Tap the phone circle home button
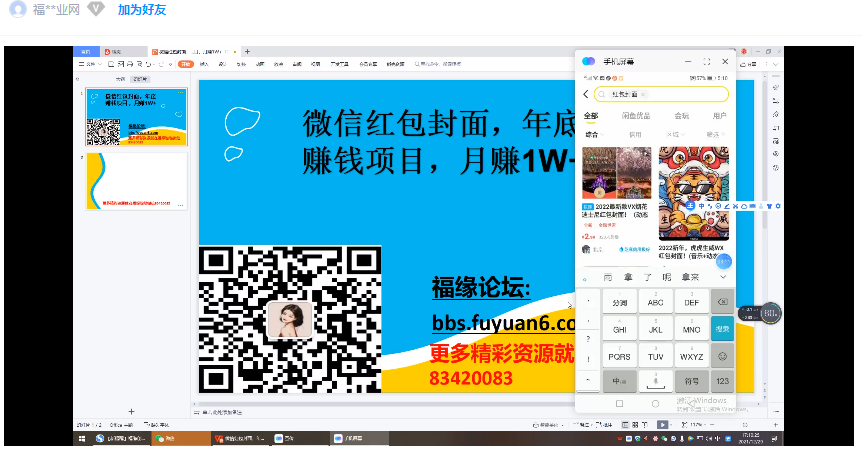 tap(655, 403)
